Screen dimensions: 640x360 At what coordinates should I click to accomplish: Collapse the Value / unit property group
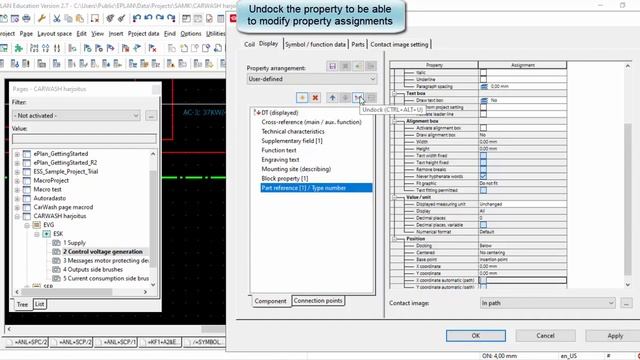pyautogui.click(x=395, y=197)
